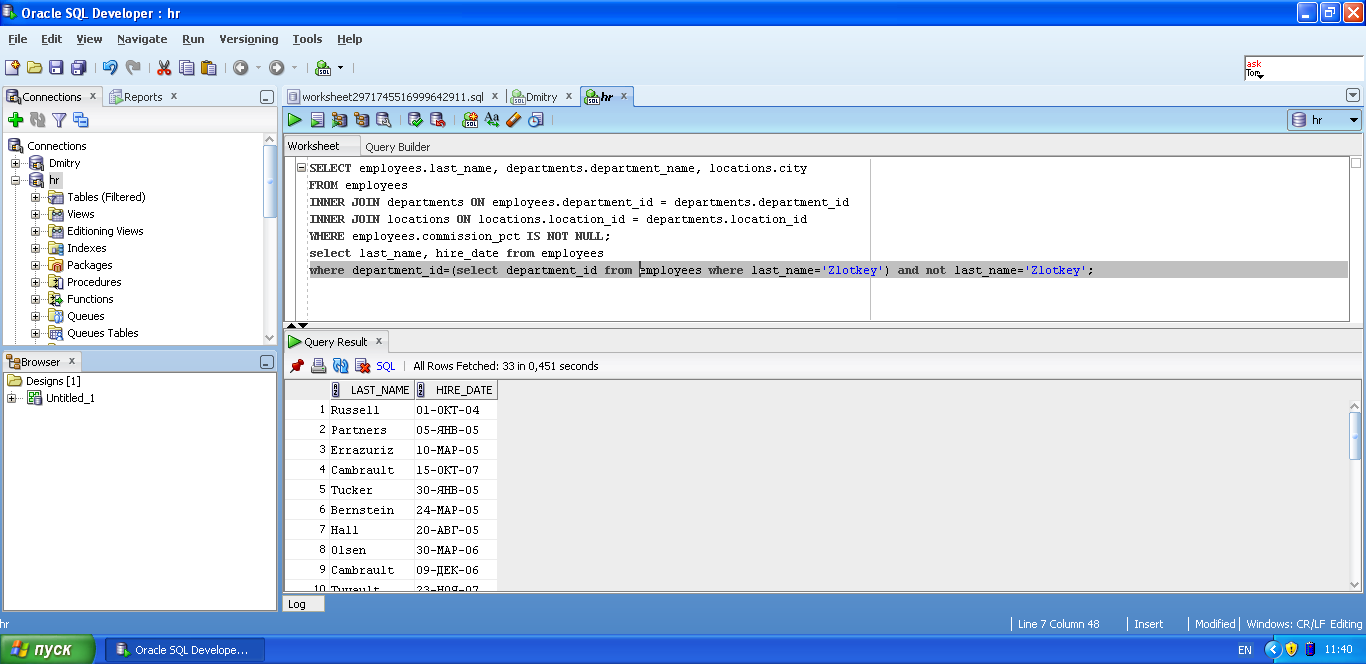
Task: Delete selected row icon in Query Result
Action: pos(363,366)
